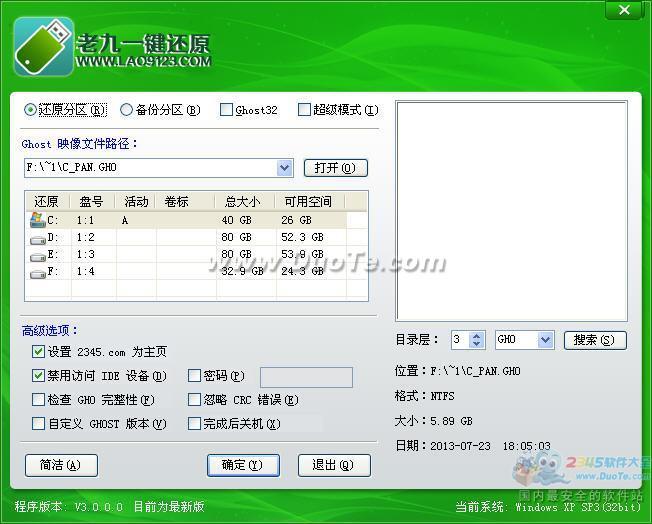Select the E: drive partition icon
This screenshot has width=652, height=524.
coord(37,254)
